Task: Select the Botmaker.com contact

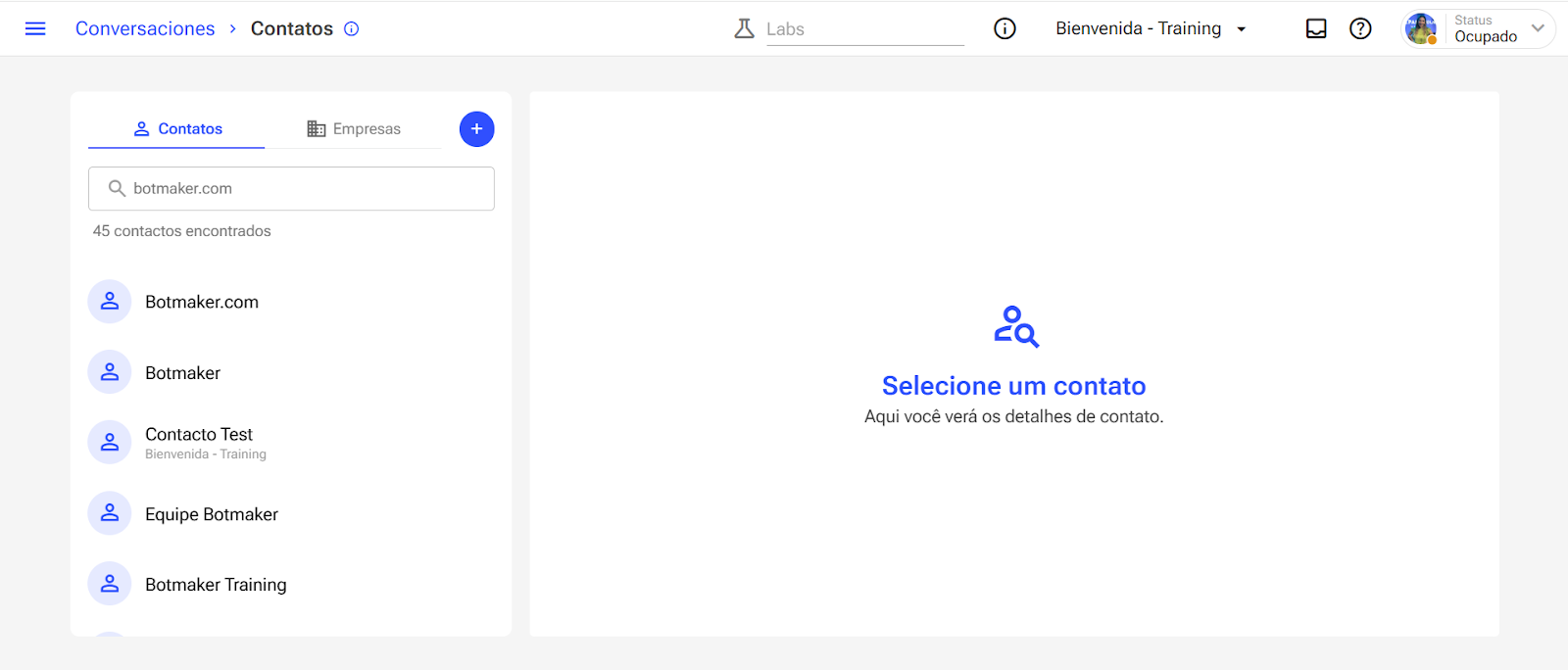Action: (x=291, y=302)
